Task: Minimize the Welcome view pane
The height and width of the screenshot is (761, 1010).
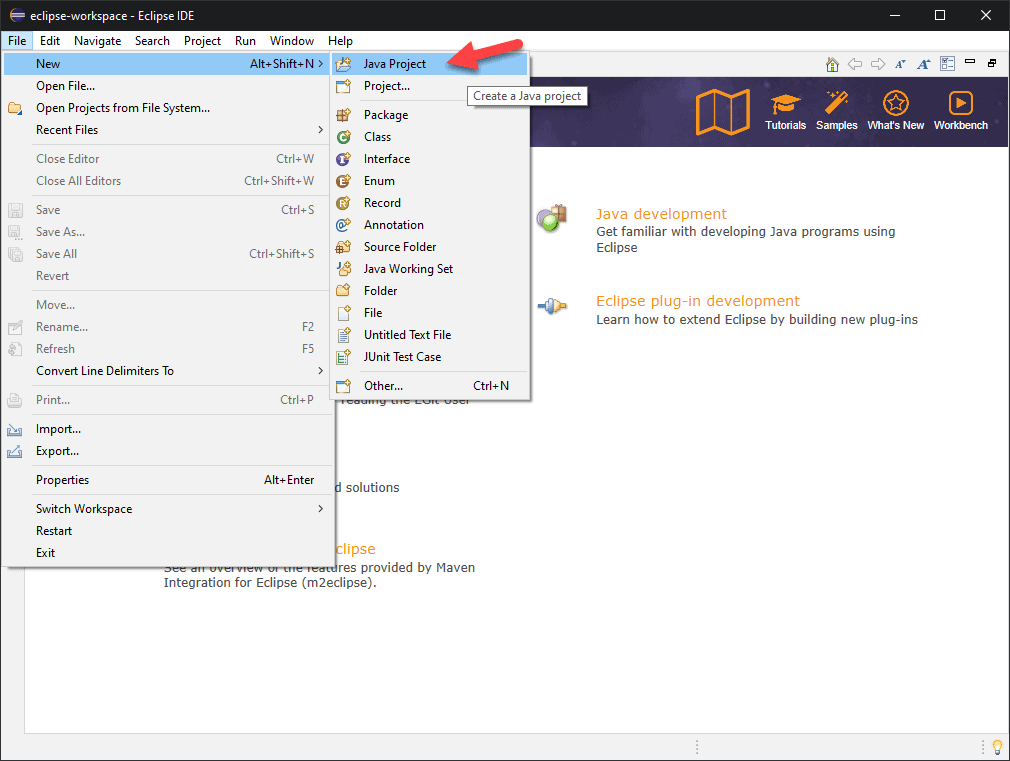Action: click(x=970, y=62)
